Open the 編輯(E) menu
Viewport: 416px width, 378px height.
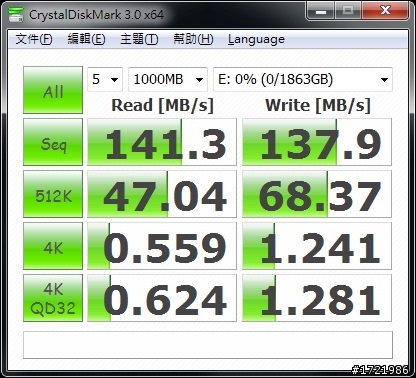(86, 39)
